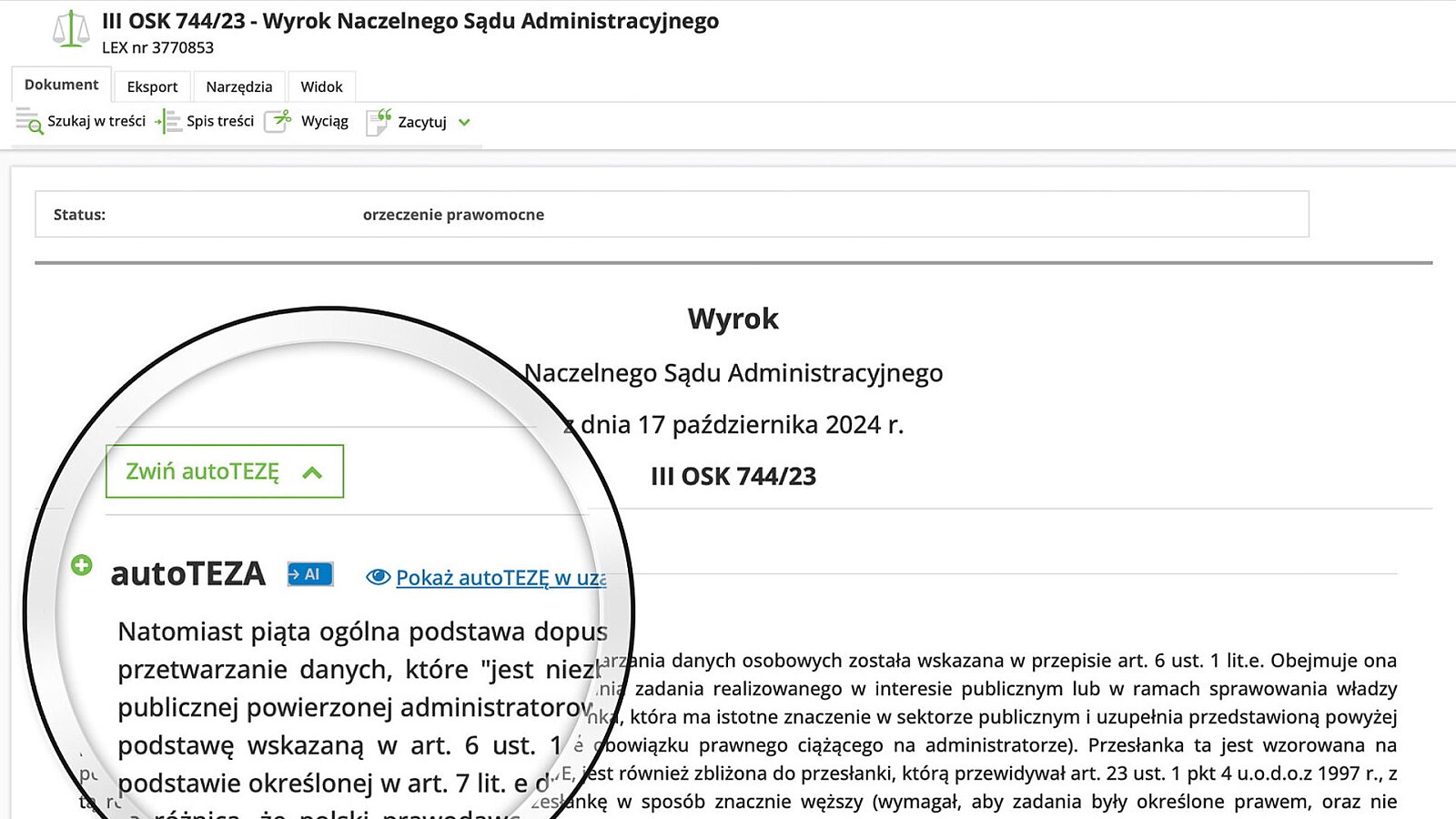The width and height of the screenshot is (1456, 819).
Task: Select the Narzędzia tab
Action: click(238, 86)
